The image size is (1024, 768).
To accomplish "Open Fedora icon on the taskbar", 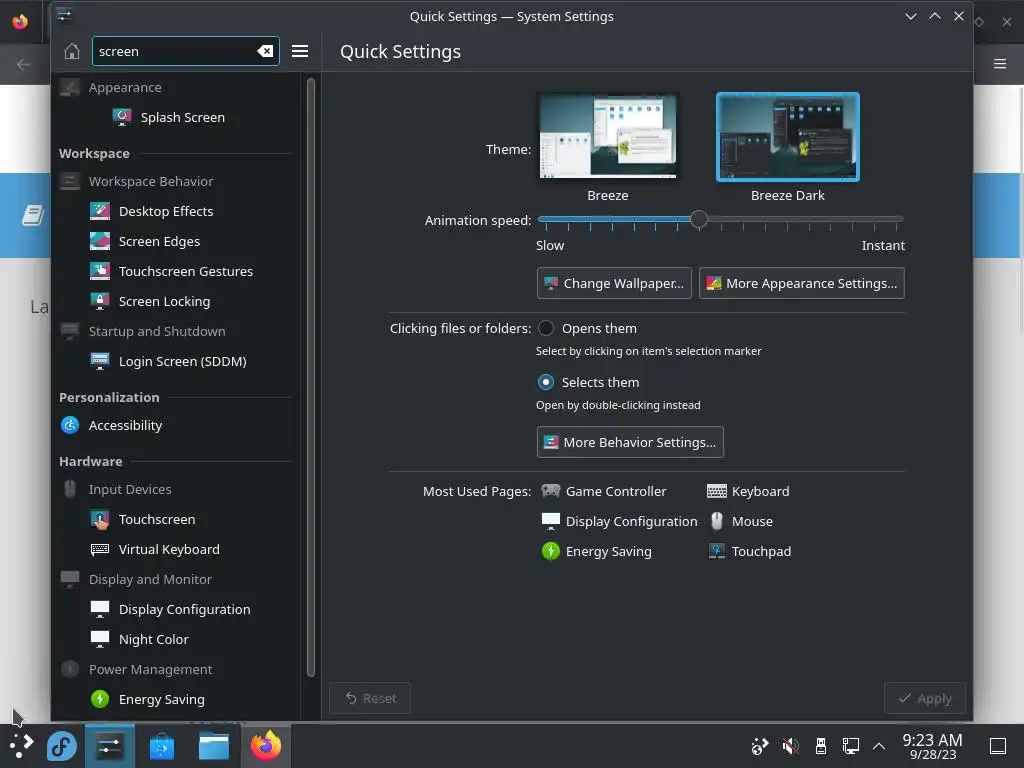I will [62, 746].
